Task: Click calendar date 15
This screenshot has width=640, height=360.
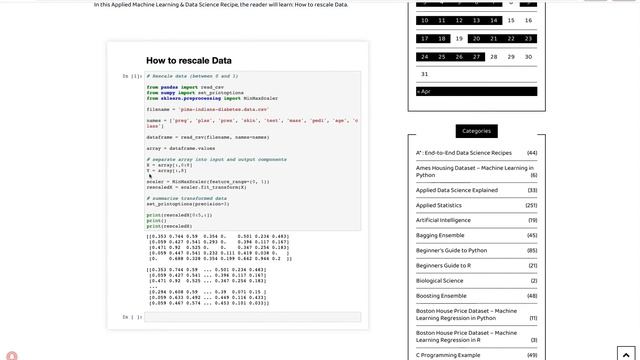Action: tap(511, 20)
